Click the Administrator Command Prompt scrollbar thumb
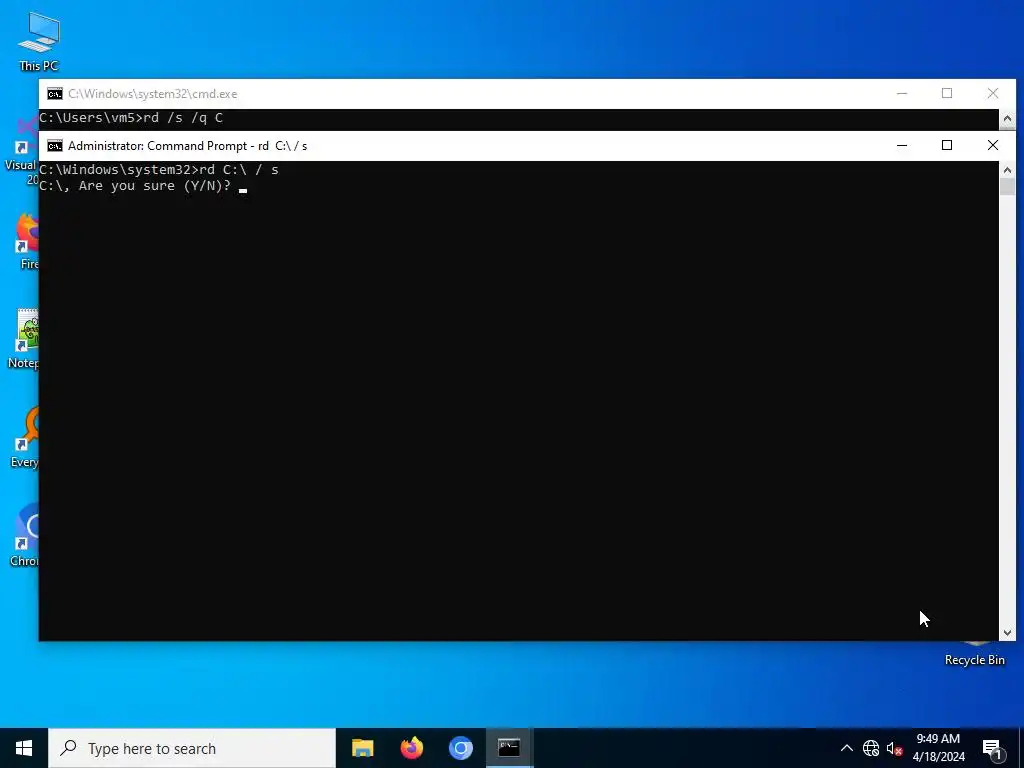1024x768 pixels. pos(1008,186)
